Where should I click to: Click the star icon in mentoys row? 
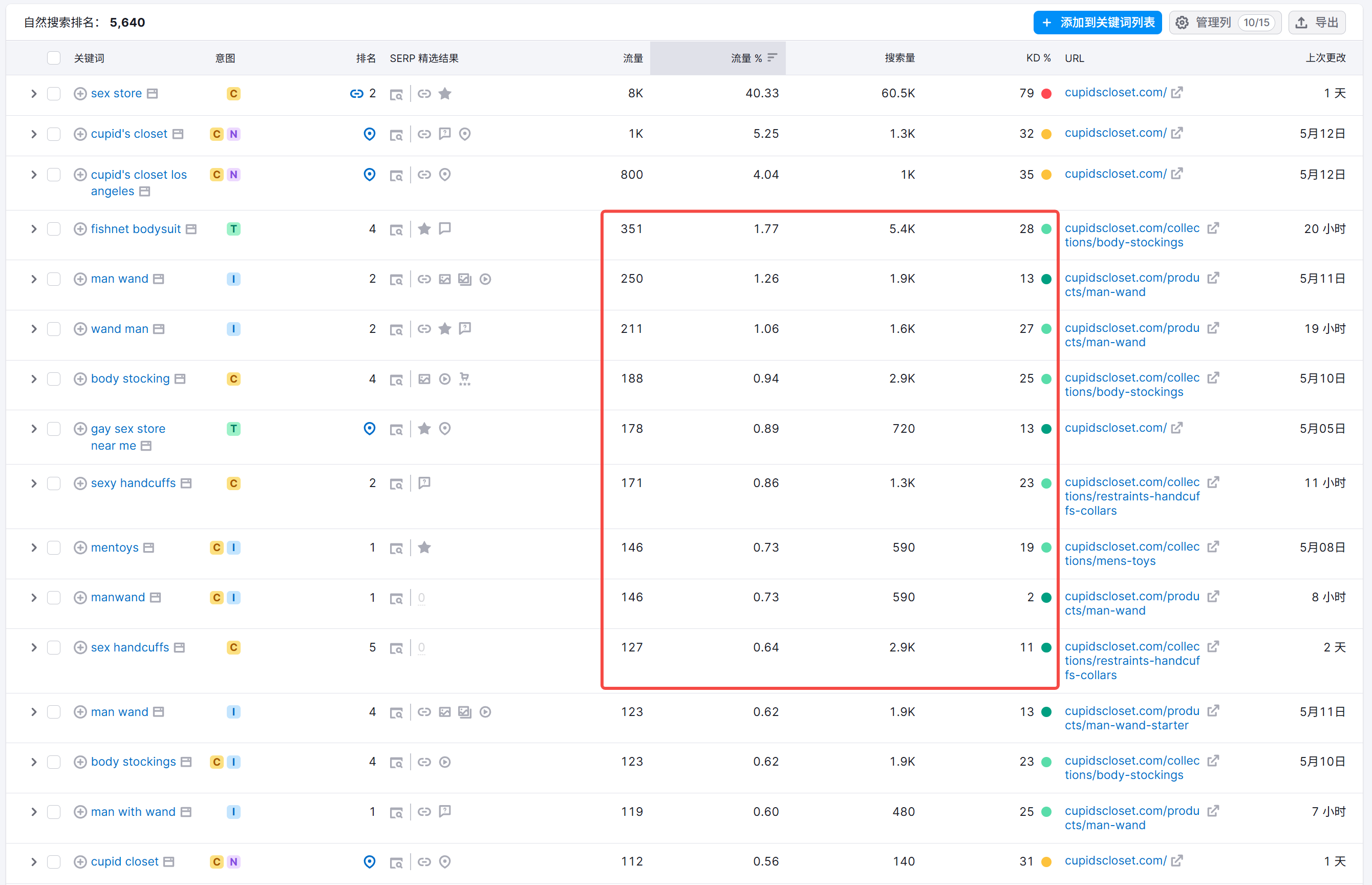pos(424,547)
